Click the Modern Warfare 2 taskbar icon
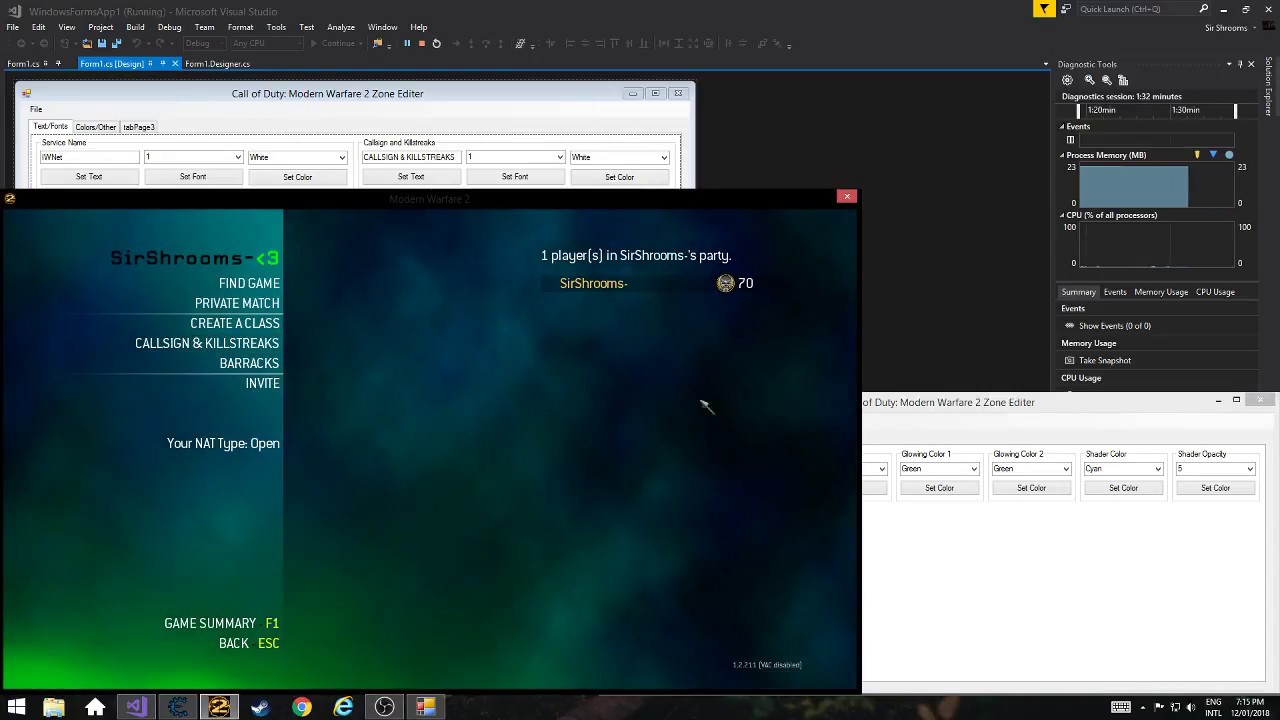Screen dimensions: 1280x720 219,707
